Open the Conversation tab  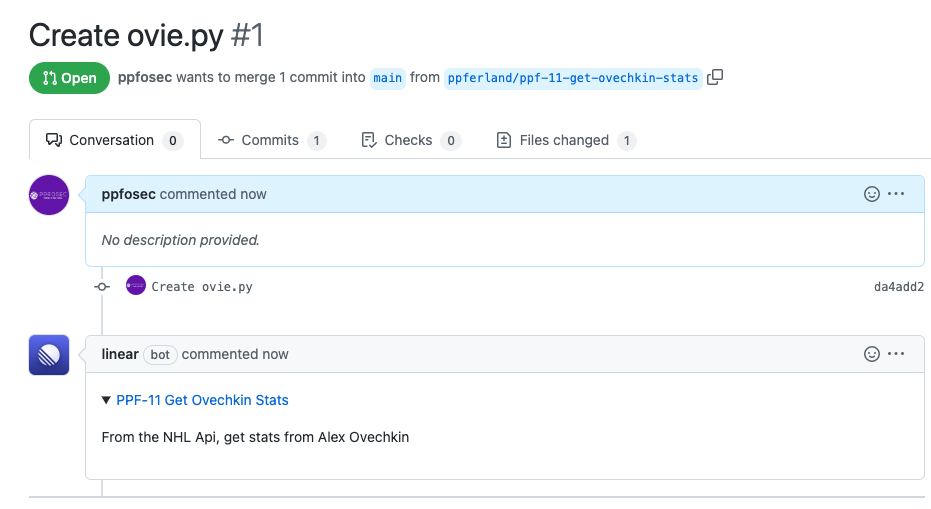click(x=115, y=140)
